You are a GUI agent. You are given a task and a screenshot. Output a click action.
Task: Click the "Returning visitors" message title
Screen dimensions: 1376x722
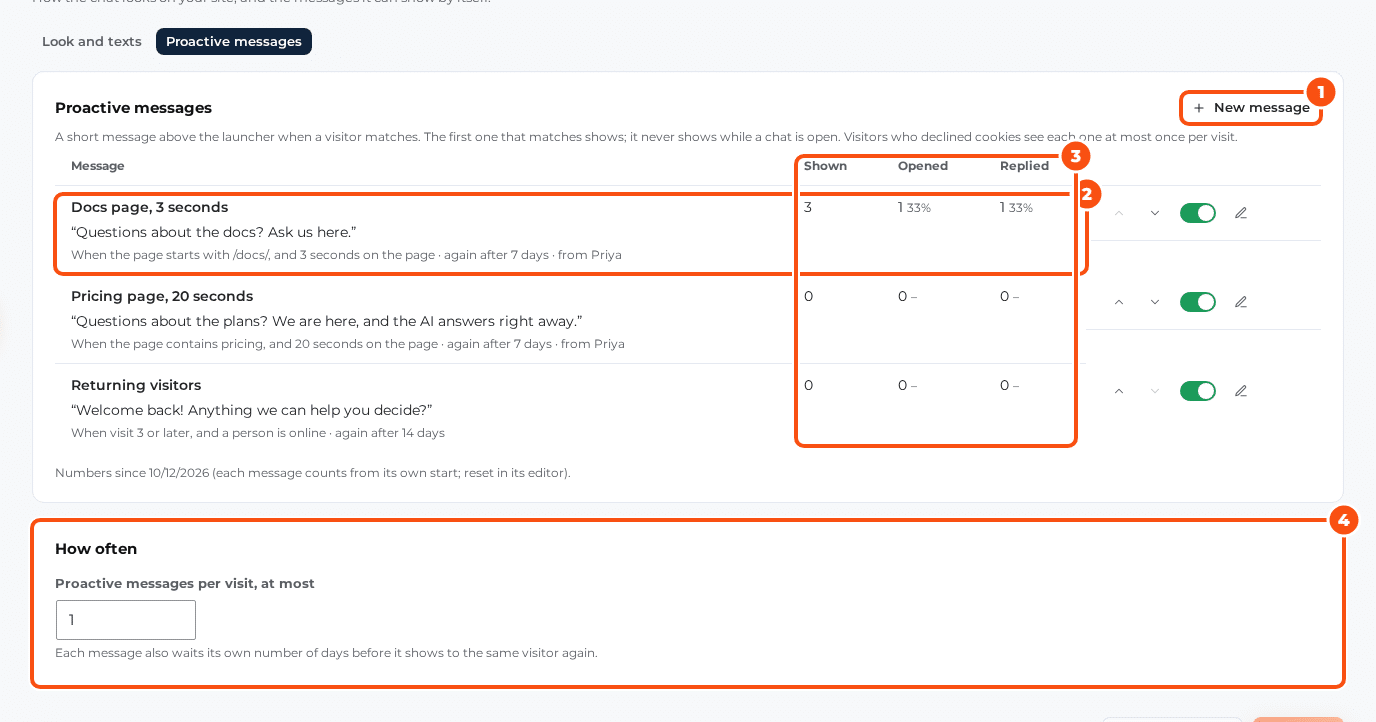coord(136,386)
